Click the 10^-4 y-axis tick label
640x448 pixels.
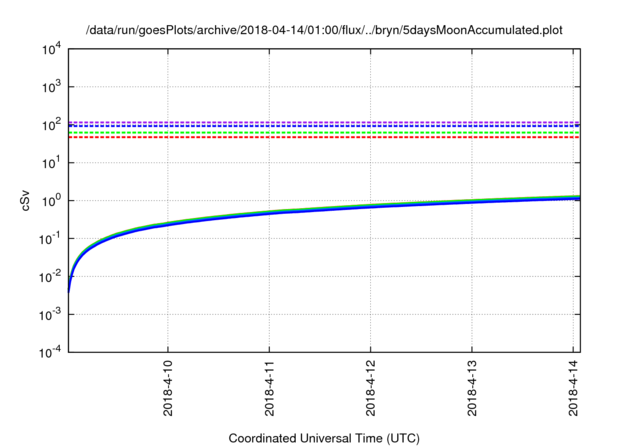(50, 352)
